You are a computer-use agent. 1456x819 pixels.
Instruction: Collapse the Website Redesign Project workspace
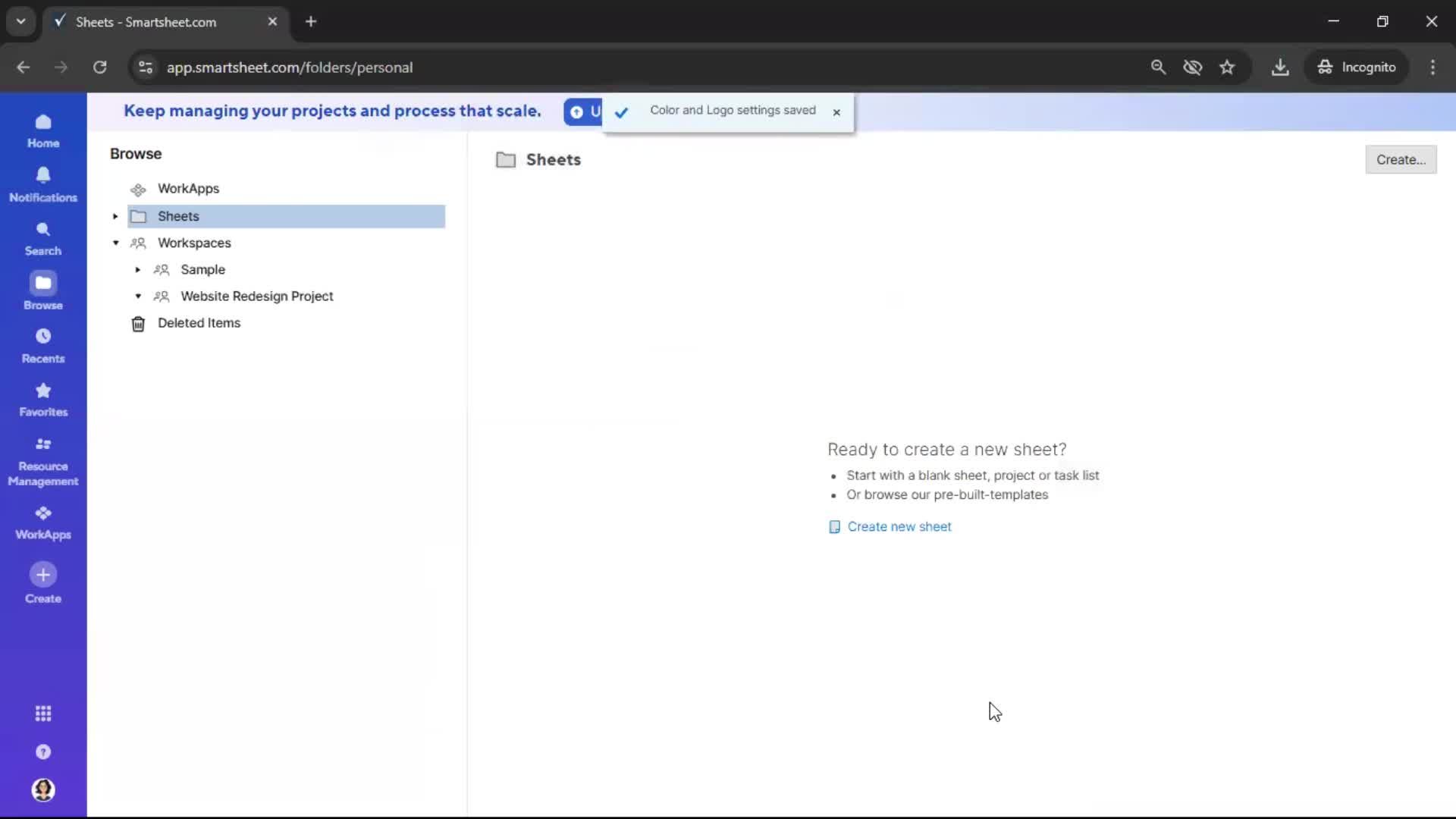pyautogui.click(x=138, y=297)
